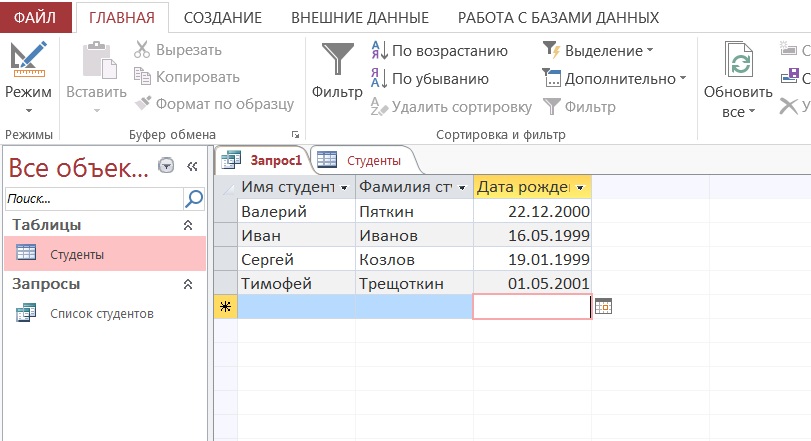This screenshot has width=811, height=441.
Task: Click cell Иванов
Action: click(414, 235)
